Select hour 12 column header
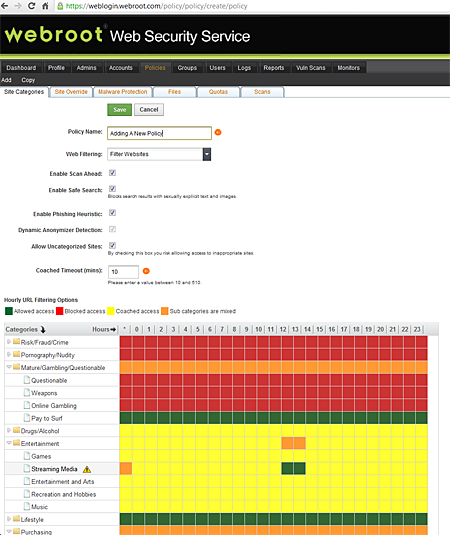Image resolution: width=450 pixels, height=535 pixels. pos(283,329)
